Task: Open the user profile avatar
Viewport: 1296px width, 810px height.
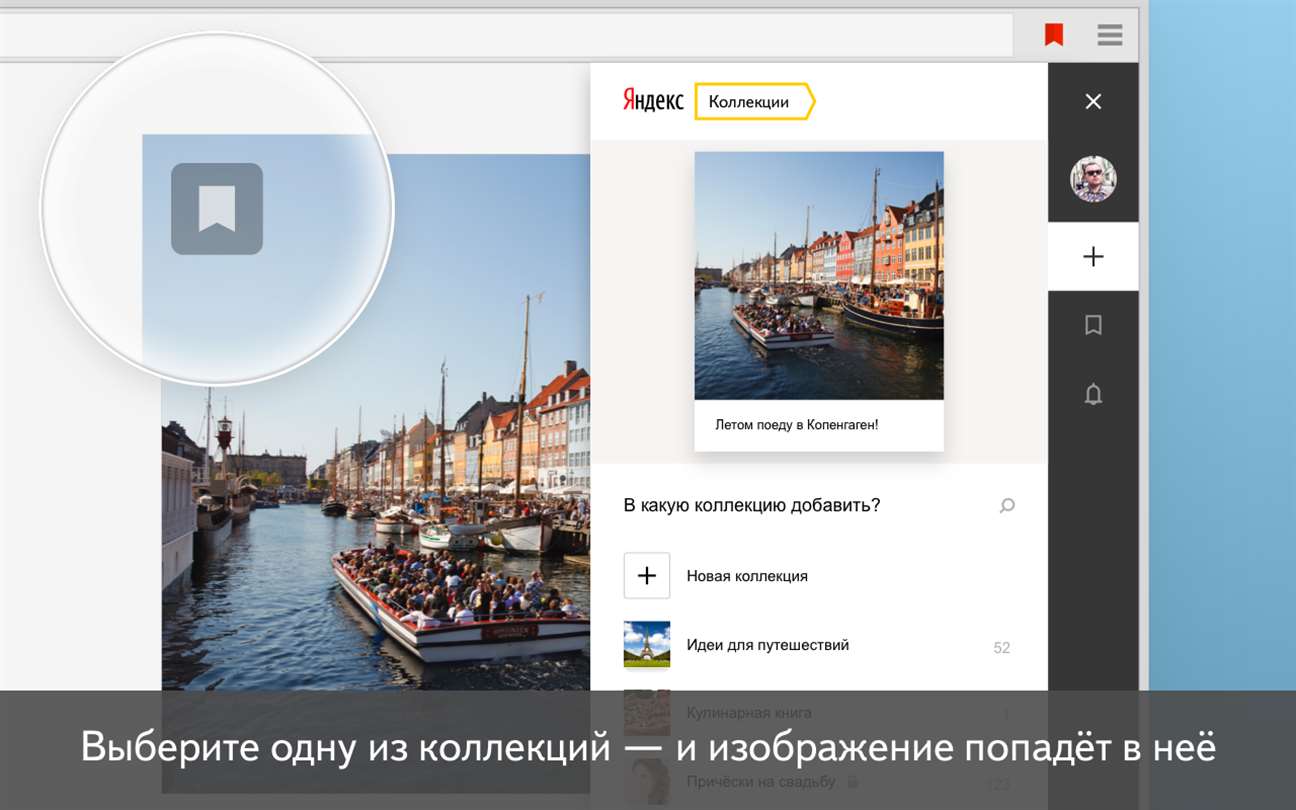Action: 1093,179
